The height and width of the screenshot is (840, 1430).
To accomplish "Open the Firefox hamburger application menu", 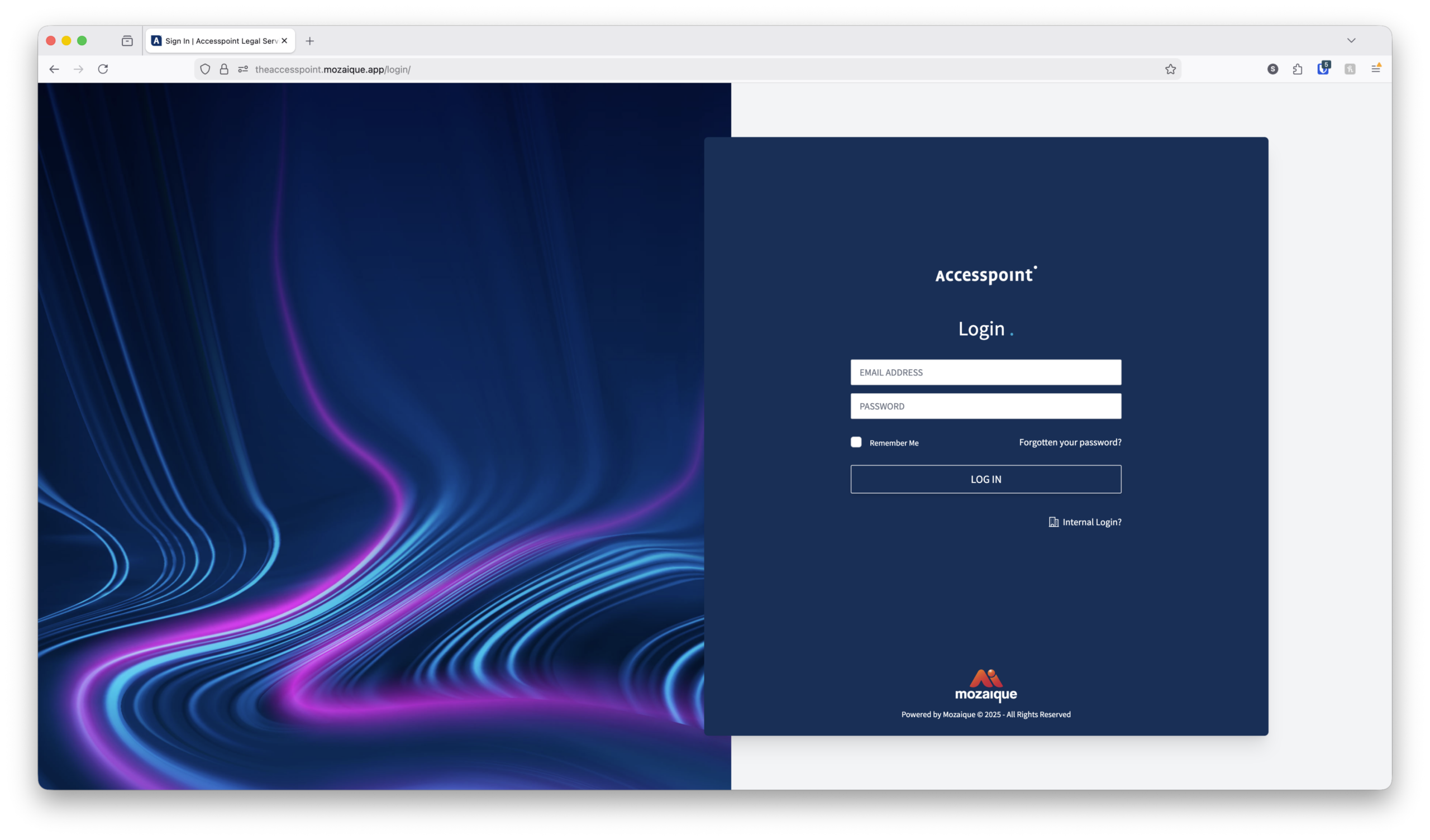I will [x=1375, y=69].
